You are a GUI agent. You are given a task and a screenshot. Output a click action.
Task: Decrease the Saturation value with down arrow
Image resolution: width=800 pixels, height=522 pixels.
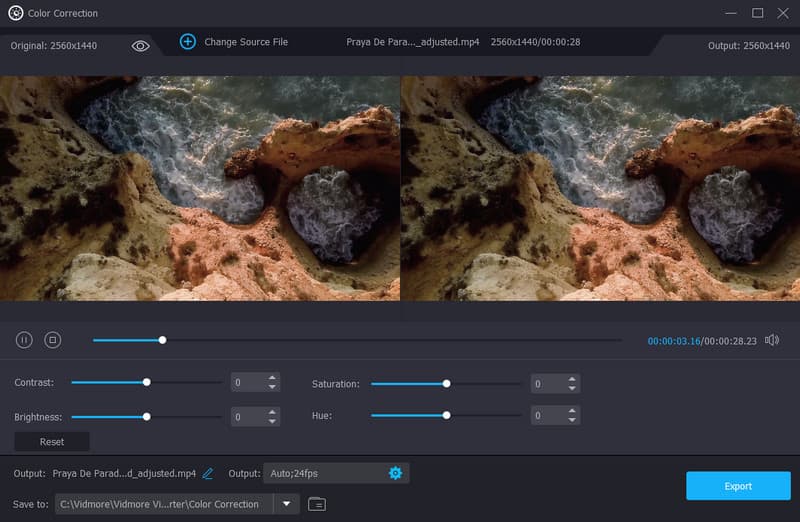pos(572,388)
